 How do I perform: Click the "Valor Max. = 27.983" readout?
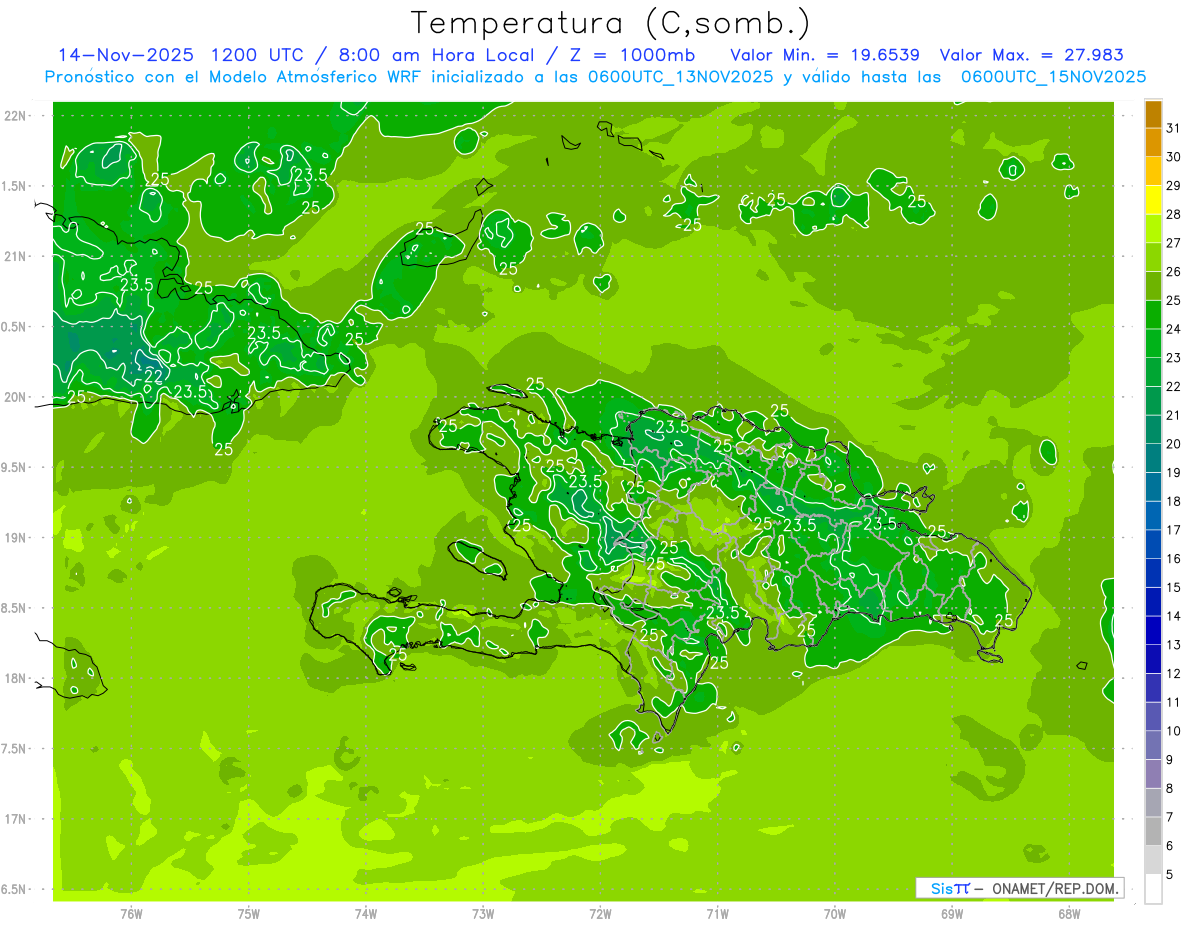tap(1031, 54)
